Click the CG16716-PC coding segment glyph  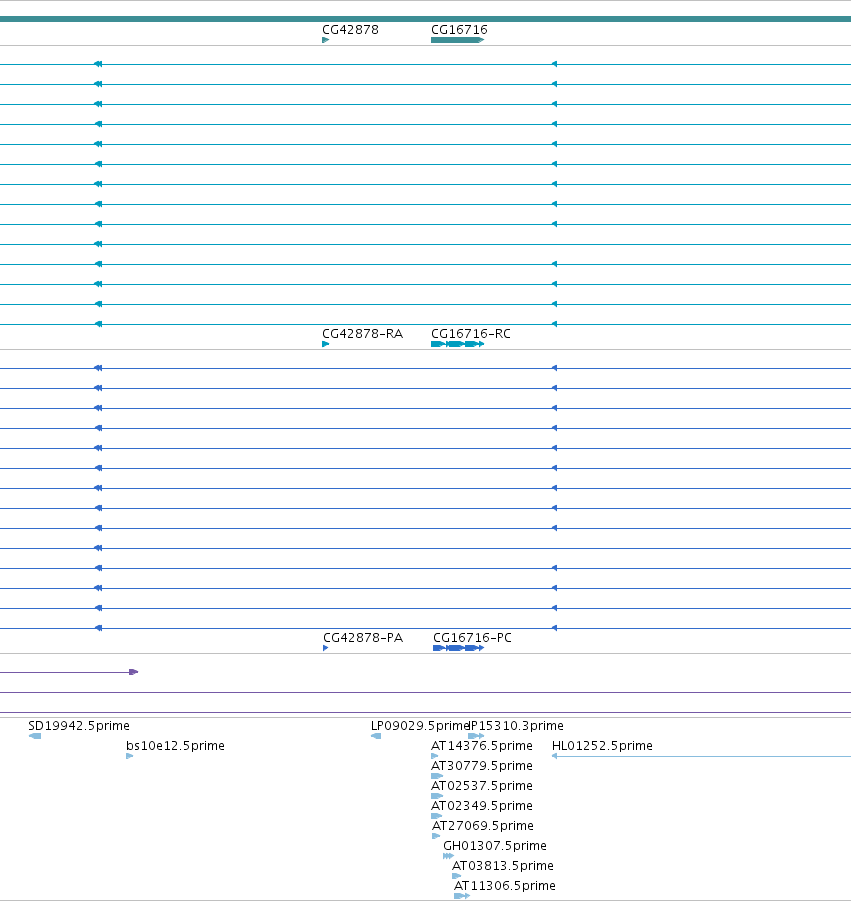pyautogui.click(x=459, y=648)
